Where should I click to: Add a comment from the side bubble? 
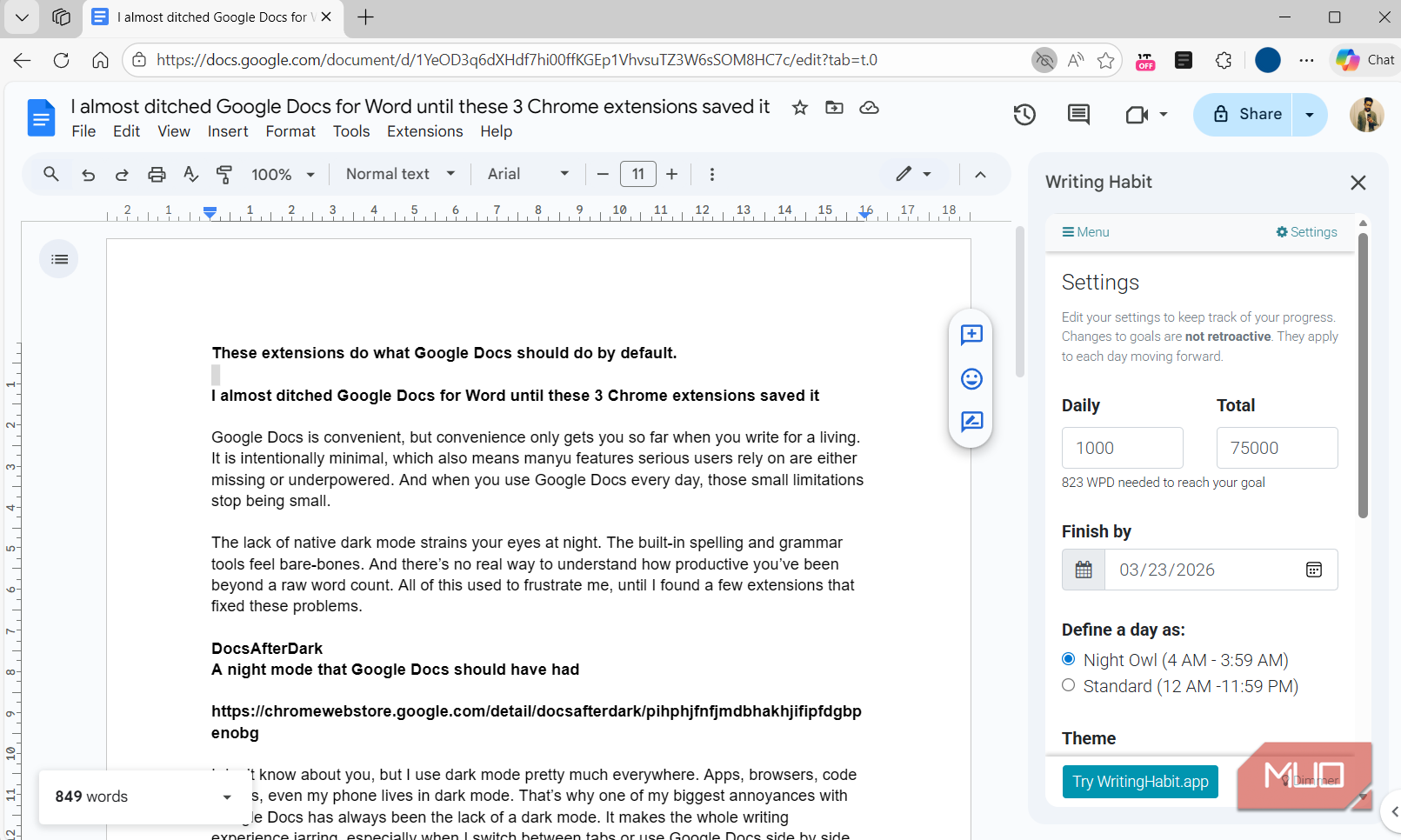click(x=971, y=335)
